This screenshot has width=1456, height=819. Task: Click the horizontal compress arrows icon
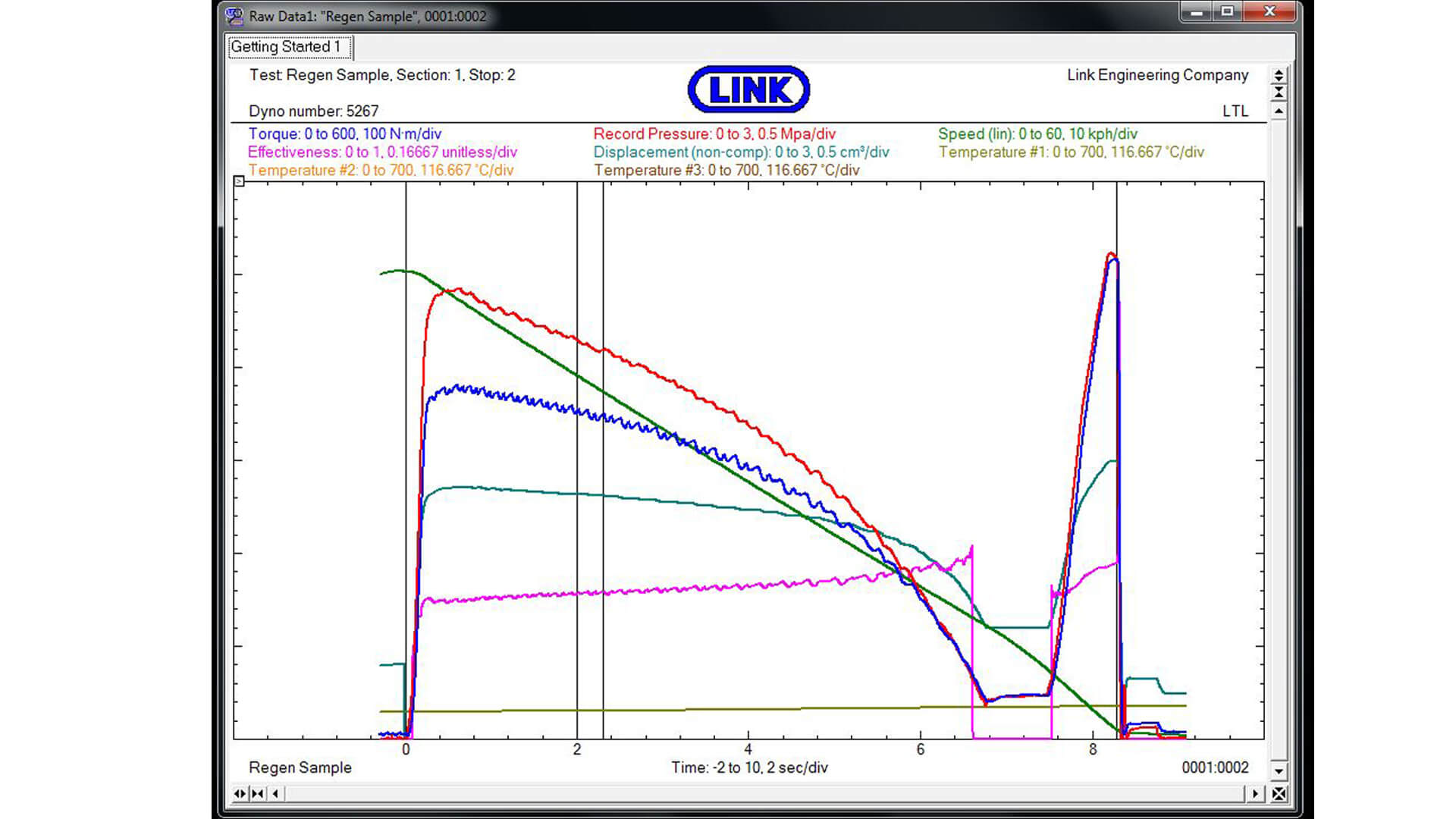tap(258, 793)
